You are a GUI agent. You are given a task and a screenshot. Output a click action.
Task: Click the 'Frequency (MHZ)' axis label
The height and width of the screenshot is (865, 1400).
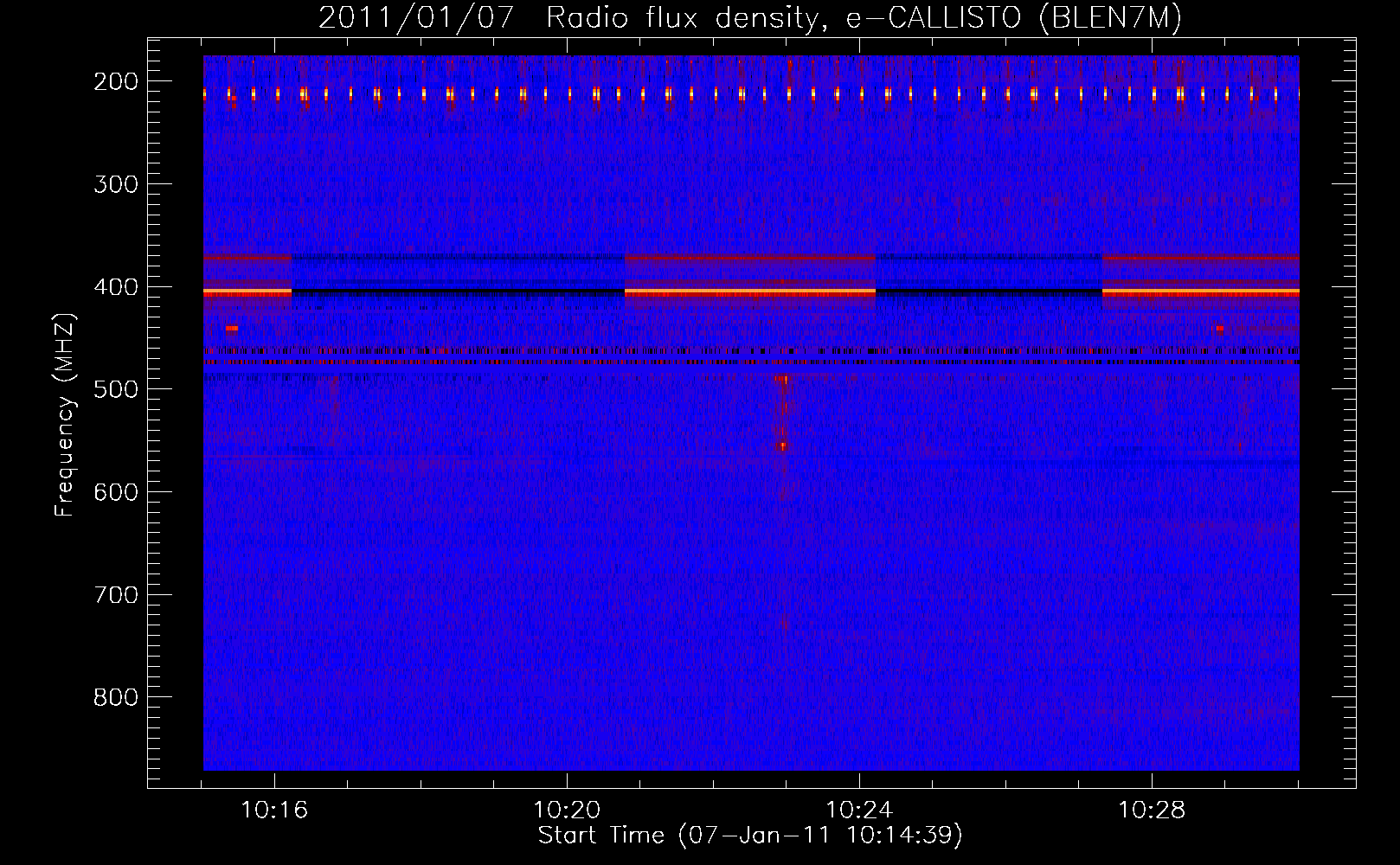(65, 415)
